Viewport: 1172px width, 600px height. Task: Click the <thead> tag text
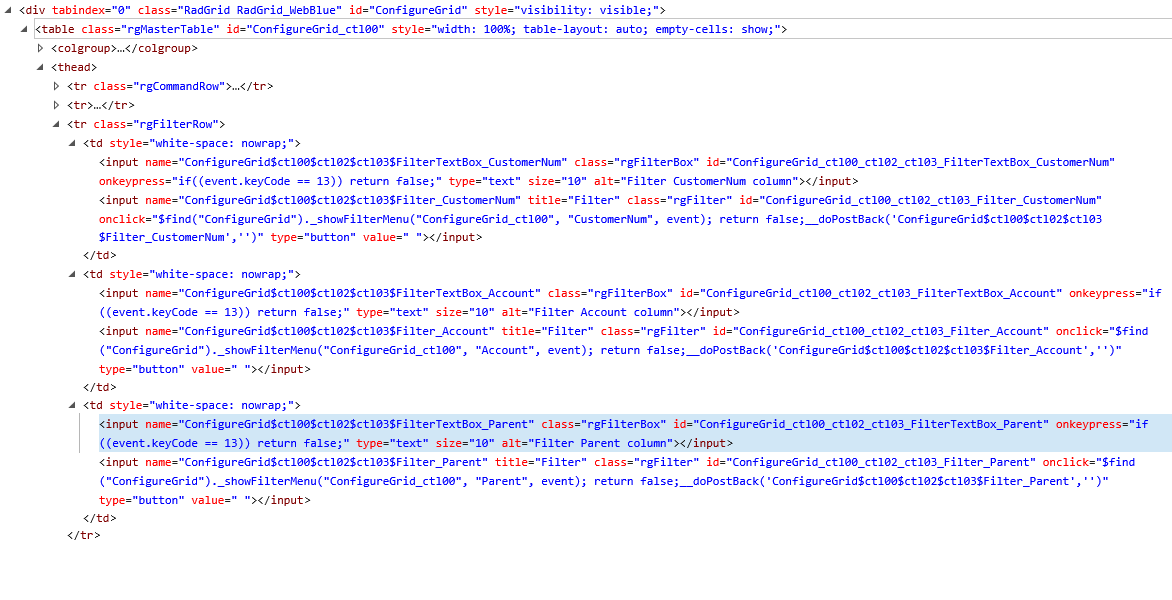pyautogui.click(x=73, y=67)
